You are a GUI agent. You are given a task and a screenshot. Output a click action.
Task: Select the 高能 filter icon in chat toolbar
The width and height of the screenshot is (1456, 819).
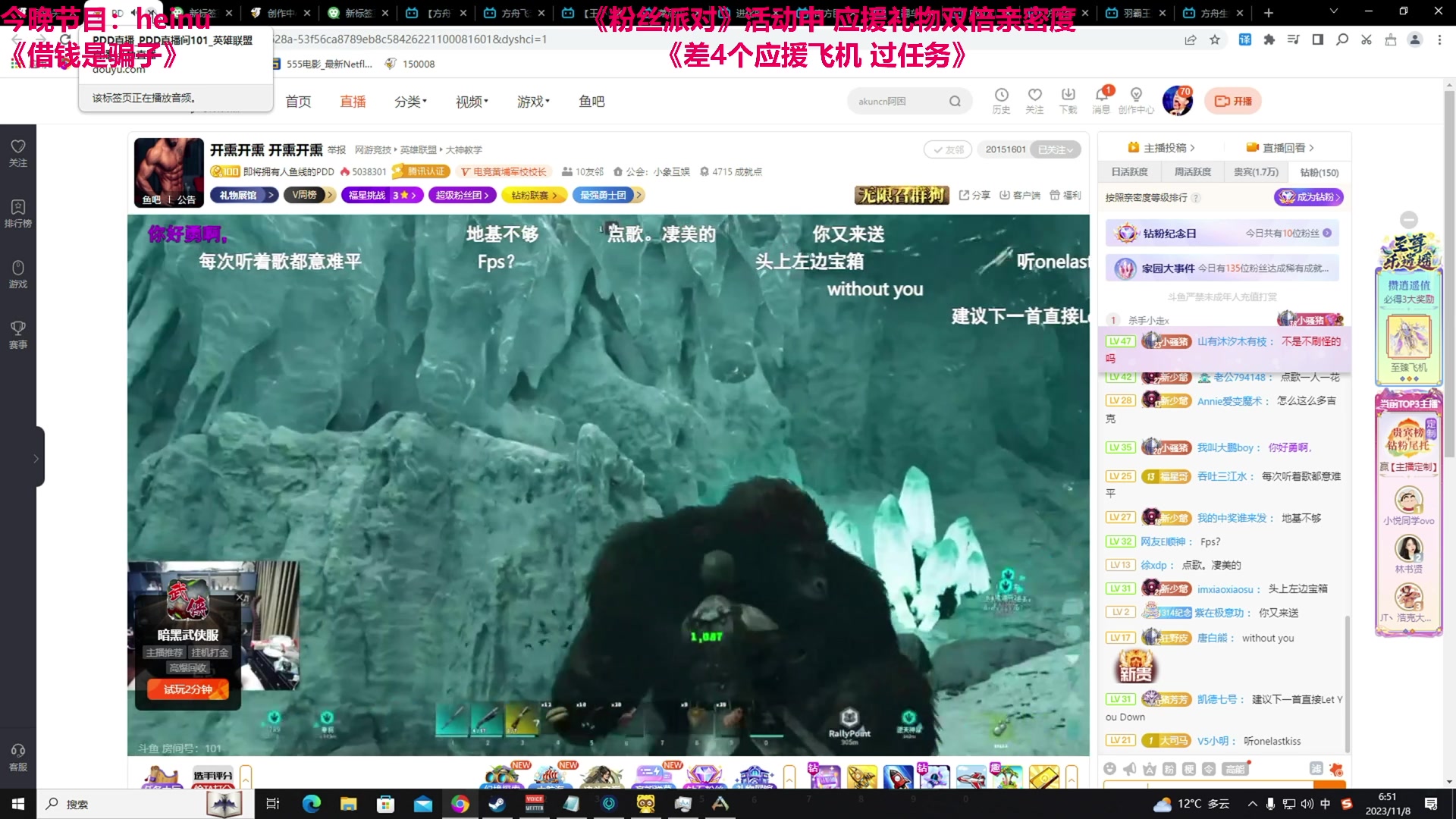[1235, 768]
